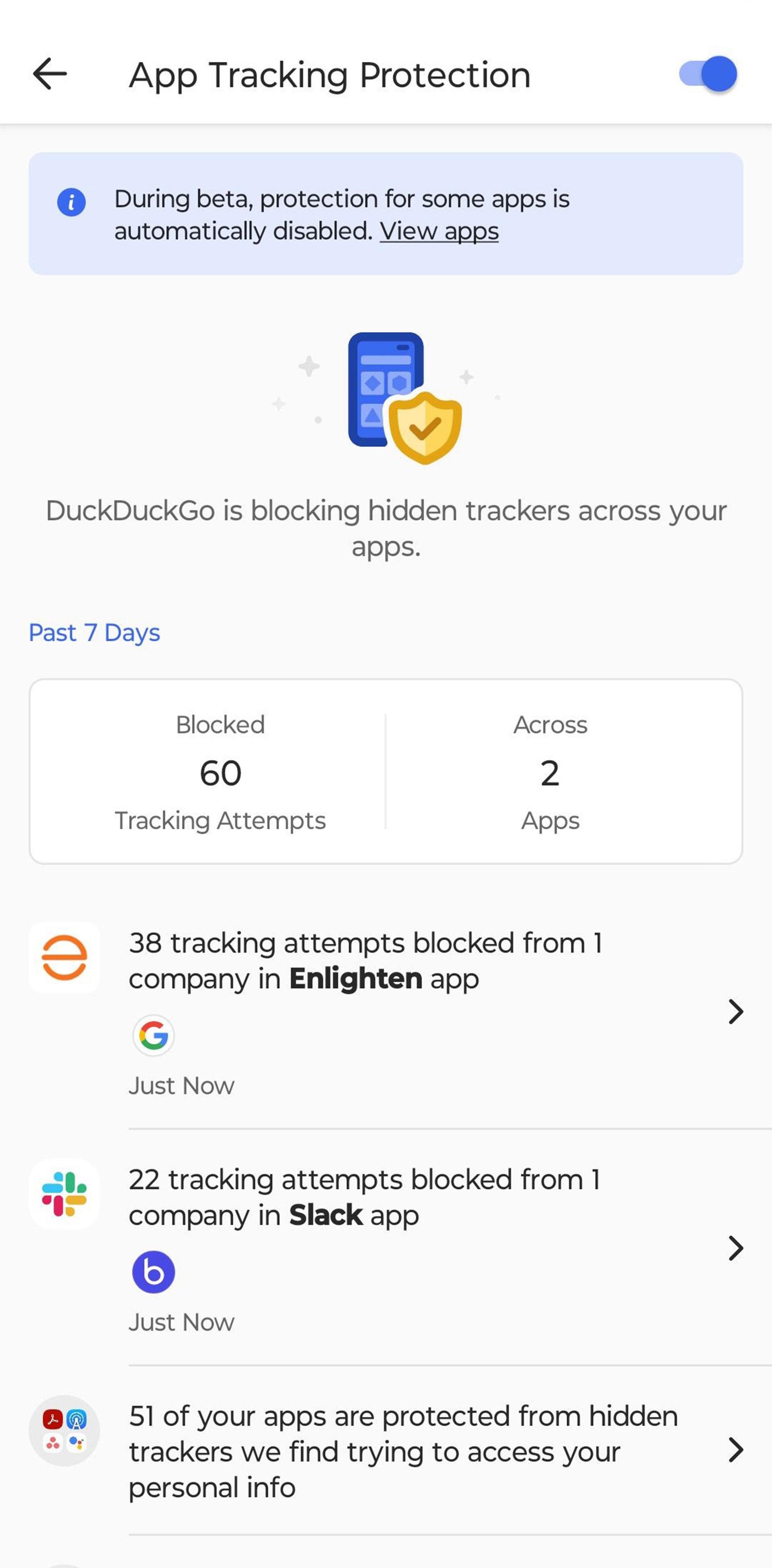
Task: Open 38 tracking attempts in Enlighten entry
Action: tap(386, 1012)
